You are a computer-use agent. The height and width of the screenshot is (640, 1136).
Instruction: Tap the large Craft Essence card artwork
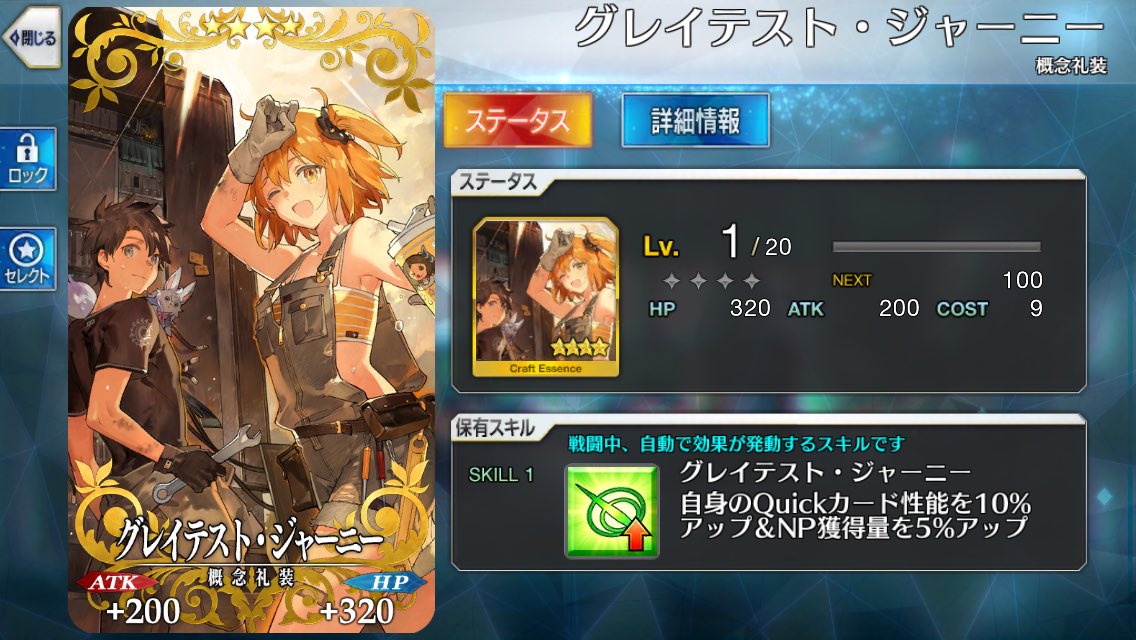[x=251, y=319]
